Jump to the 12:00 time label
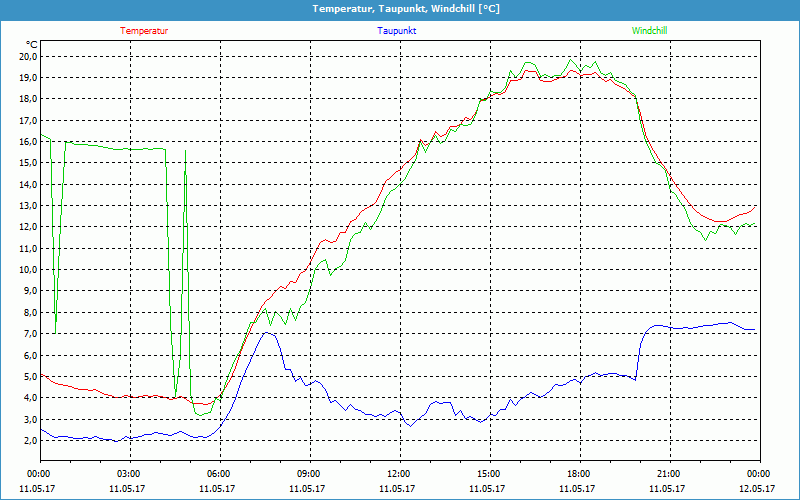 pos(399,474)
